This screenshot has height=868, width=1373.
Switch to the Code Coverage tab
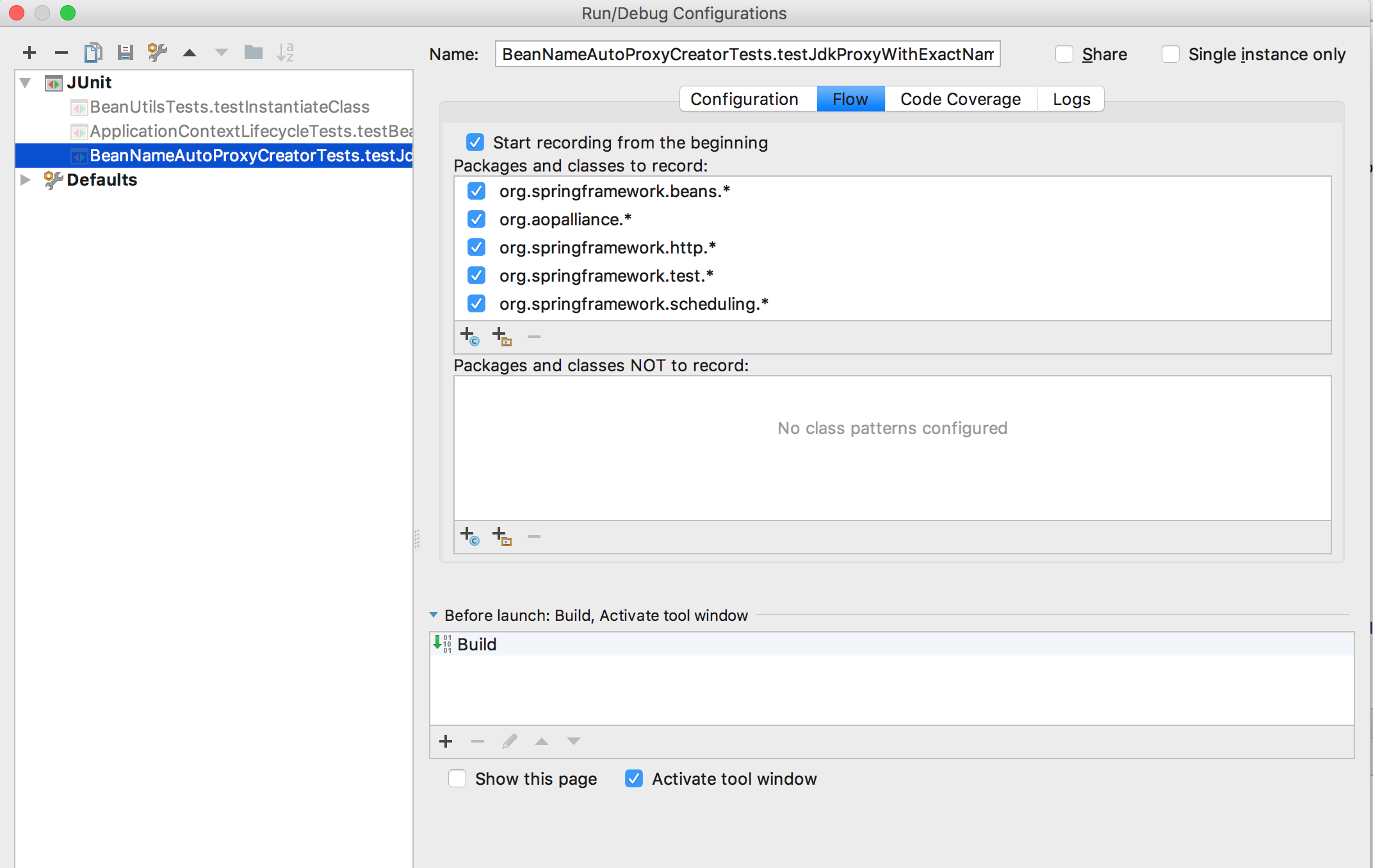click(960, 99)
